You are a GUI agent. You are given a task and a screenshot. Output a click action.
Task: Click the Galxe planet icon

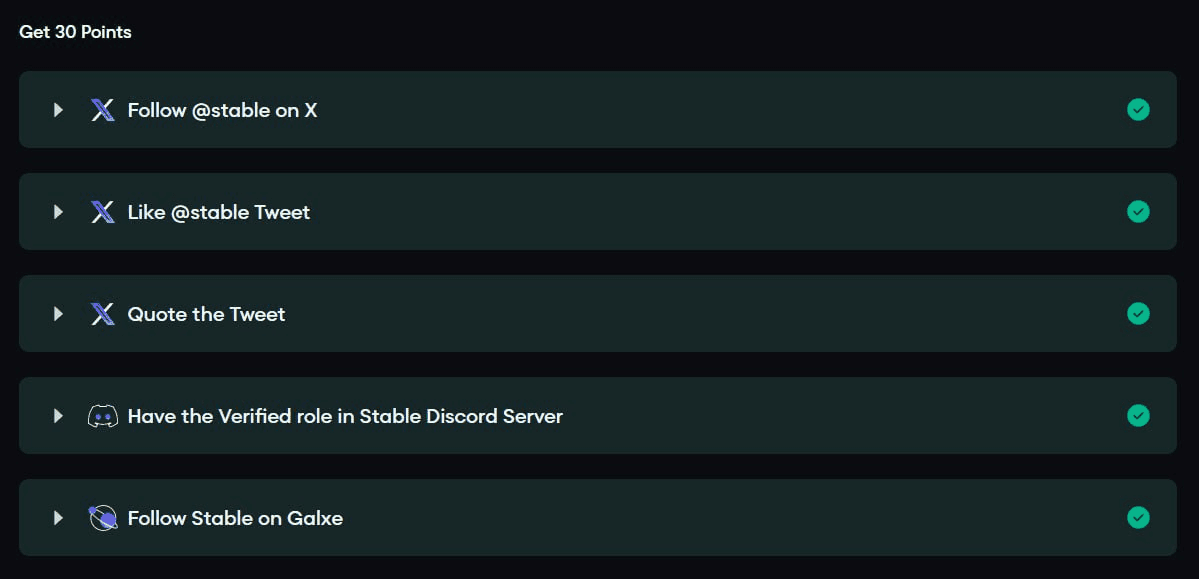click(x=102, y=518)
